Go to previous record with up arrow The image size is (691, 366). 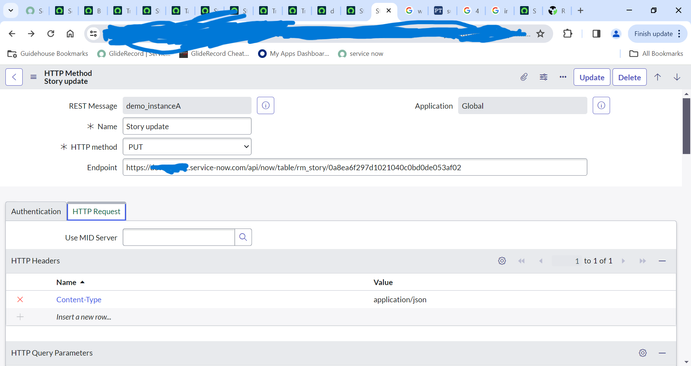click(657, 77)
